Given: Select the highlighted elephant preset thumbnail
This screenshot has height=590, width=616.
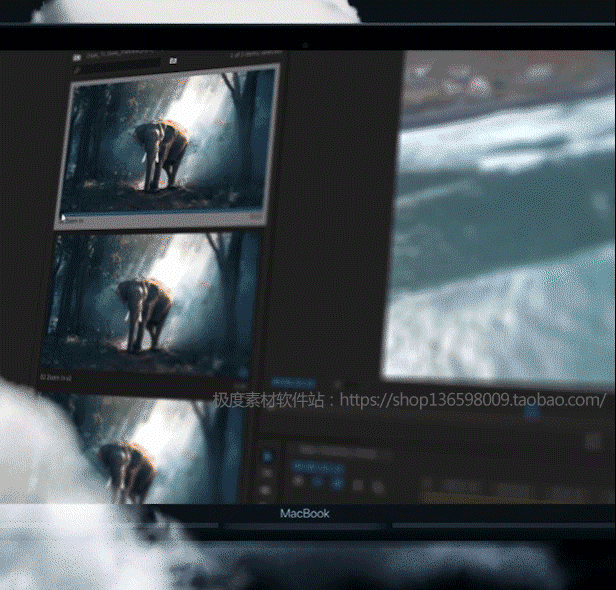Looking at the screenshot, I should (x=168, y=147).
